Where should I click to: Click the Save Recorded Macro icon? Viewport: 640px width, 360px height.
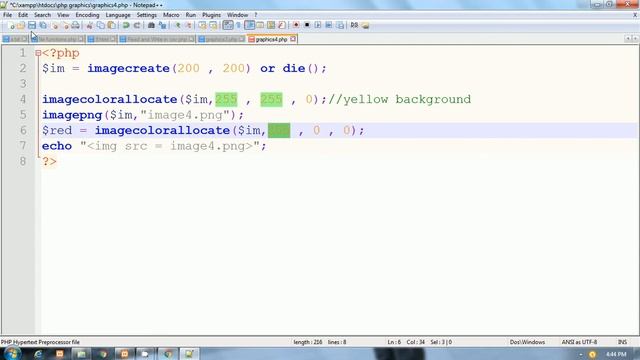pyautogui.click(x=340, y=25)
